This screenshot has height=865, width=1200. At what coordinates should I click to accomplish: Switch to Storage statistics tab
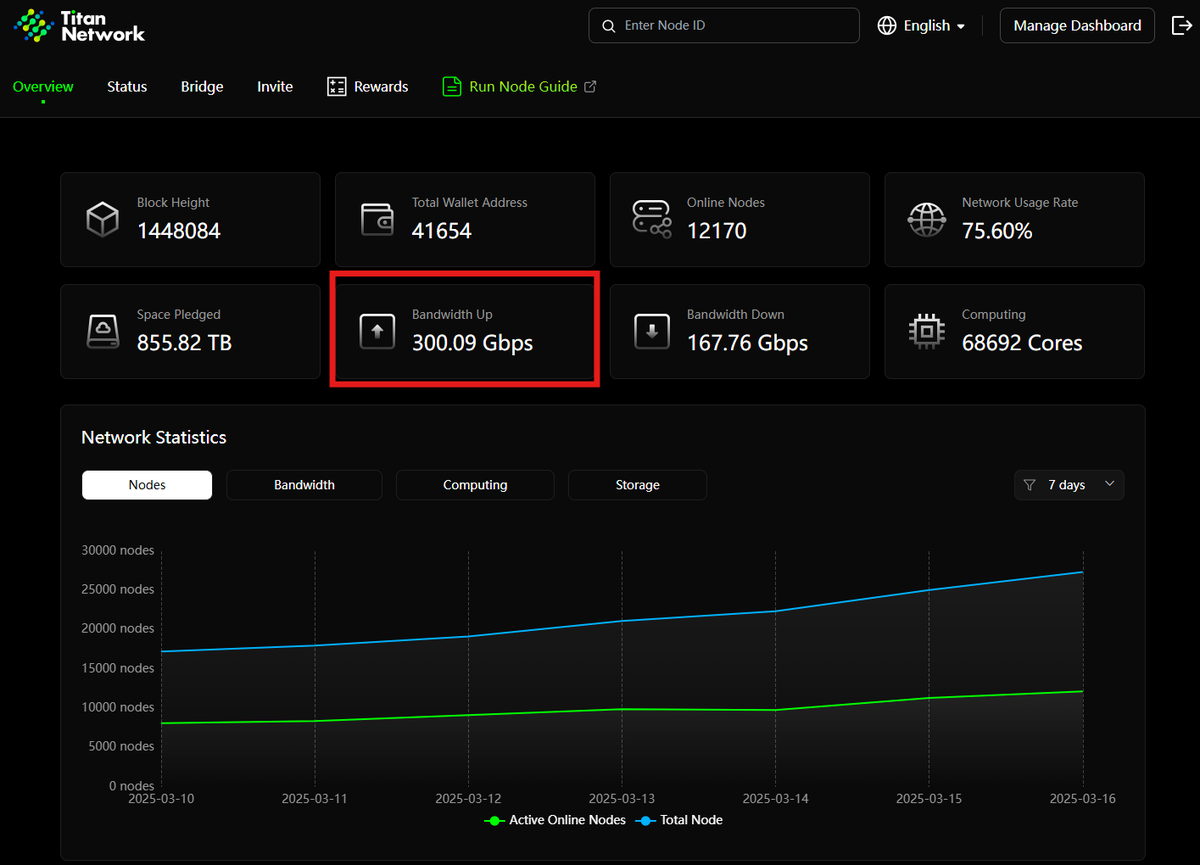[x=638, y=485]
